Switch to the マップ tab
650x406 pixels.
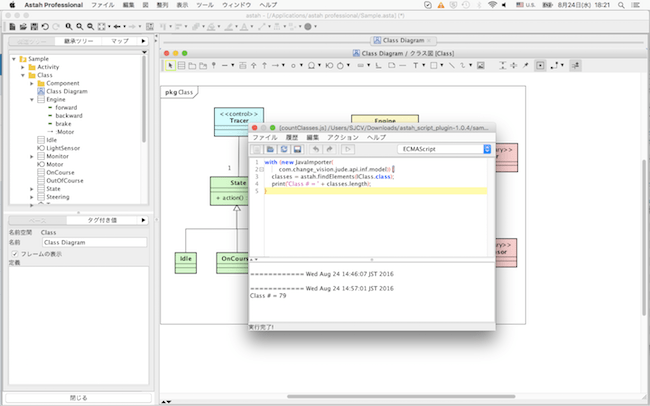click(x=120, y=41)
